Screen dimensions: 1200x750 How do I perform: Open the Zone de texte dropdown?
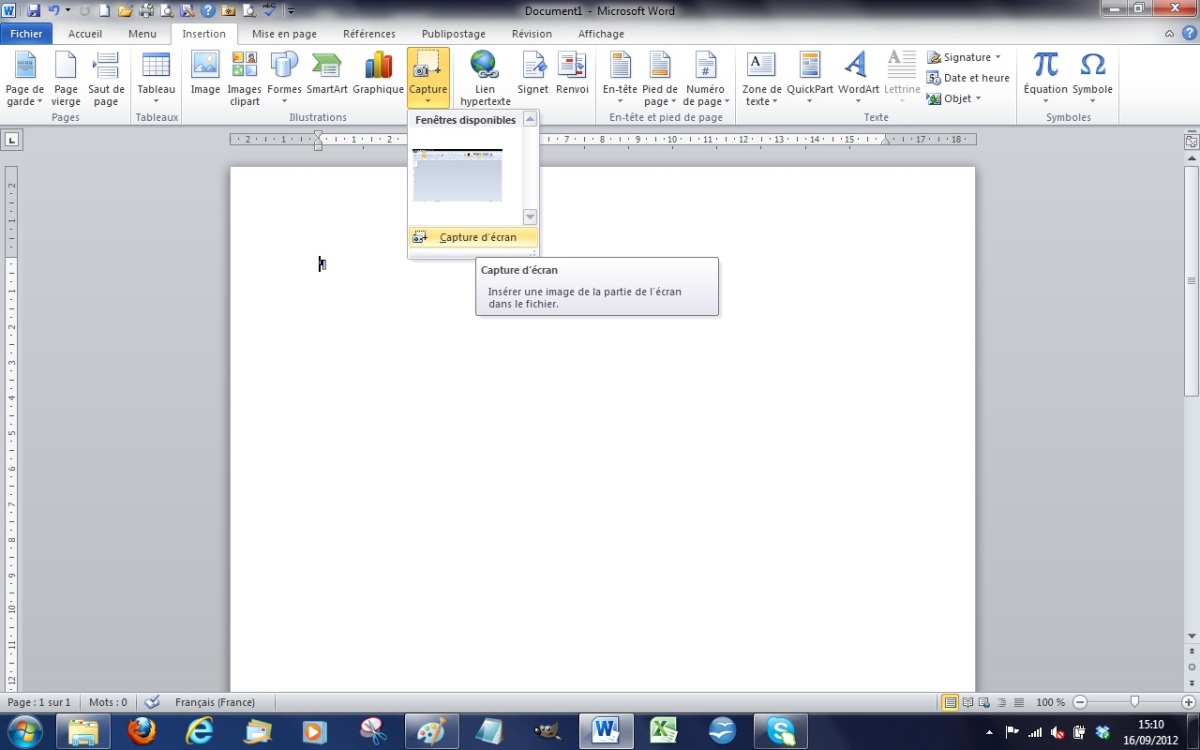click(x=762, y=79)
